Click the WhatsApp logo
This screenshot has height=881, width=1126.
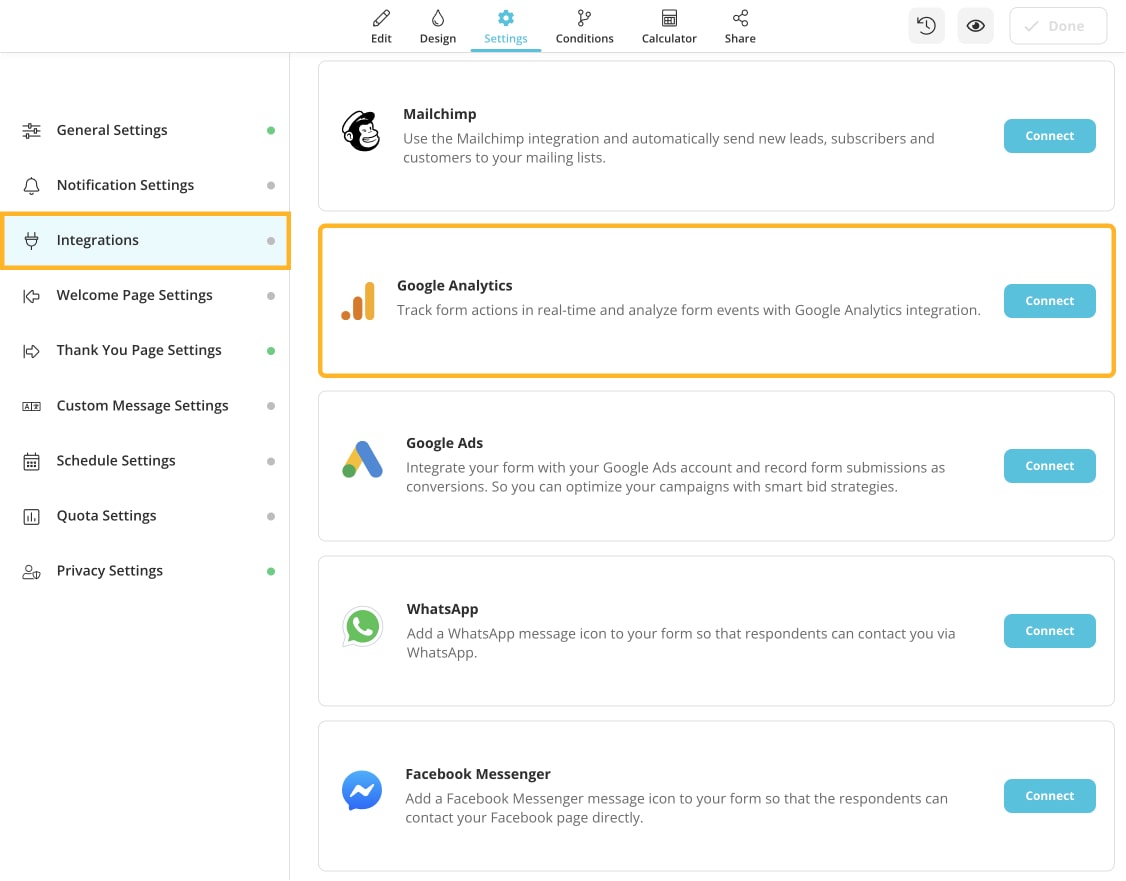pyautogui.click(x=361, y=626)
